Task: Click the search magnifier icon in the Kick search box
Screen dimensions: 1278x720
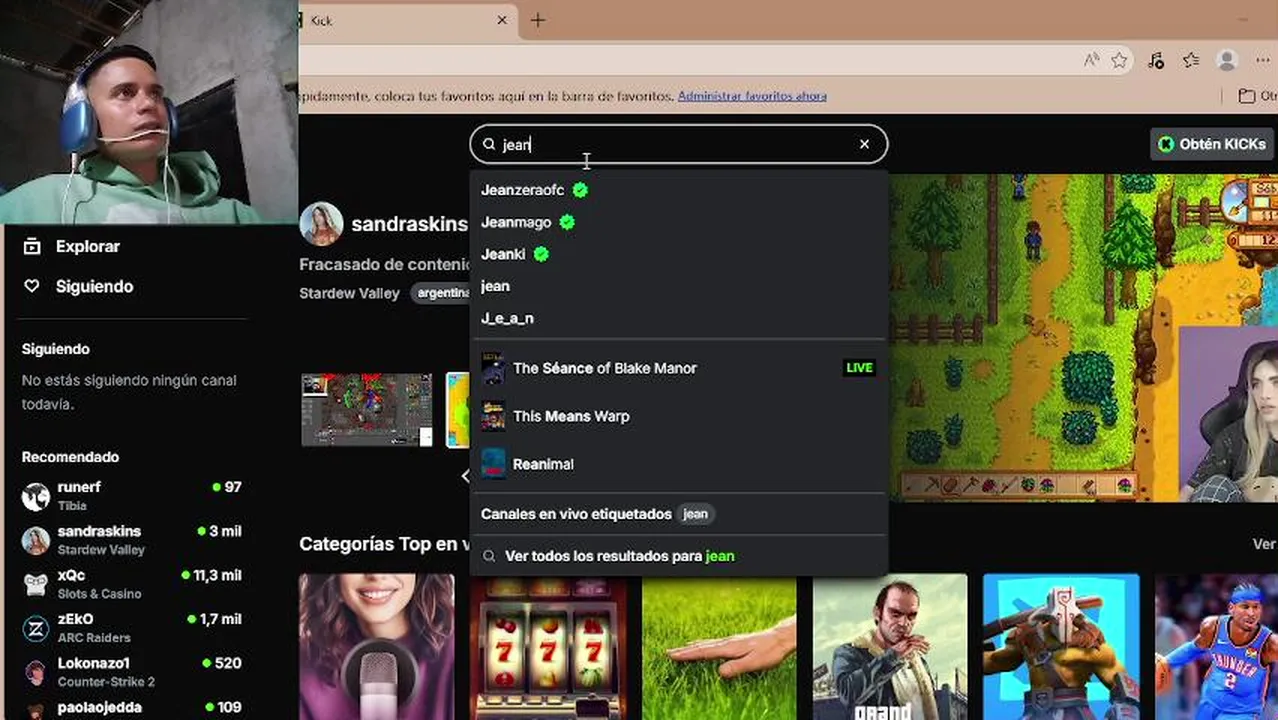Action: (489, 144)
